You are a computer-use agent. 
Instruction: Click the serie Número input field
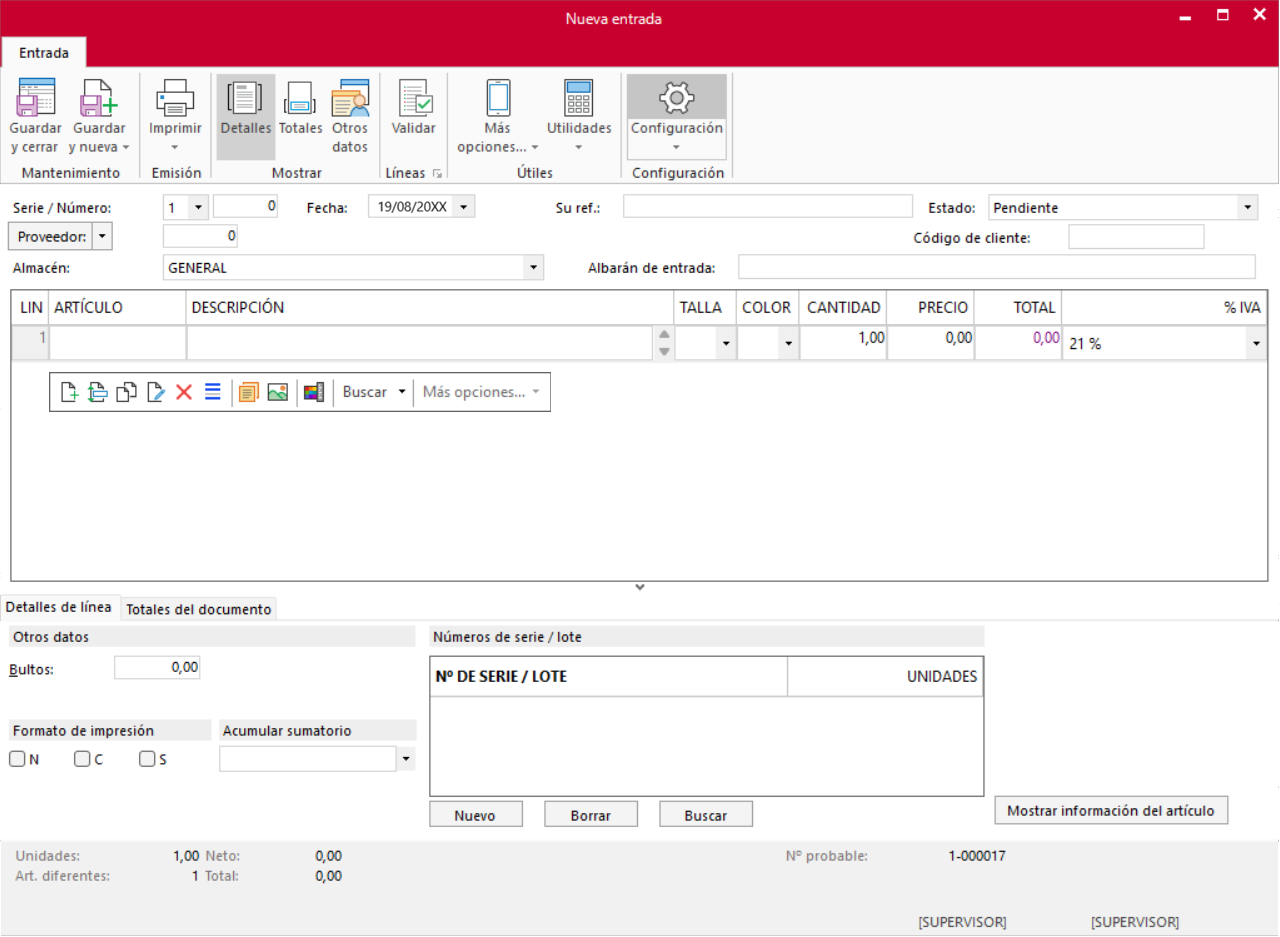(x=246, y=207)
